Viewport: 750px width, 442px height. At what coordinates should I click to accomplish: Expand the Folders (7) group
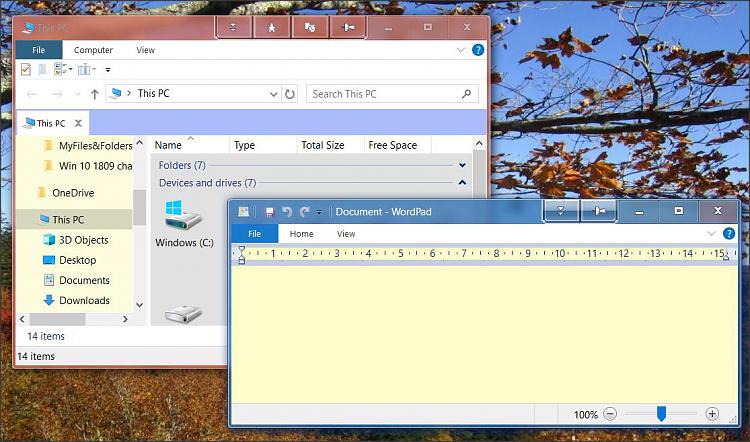point(463,166)
